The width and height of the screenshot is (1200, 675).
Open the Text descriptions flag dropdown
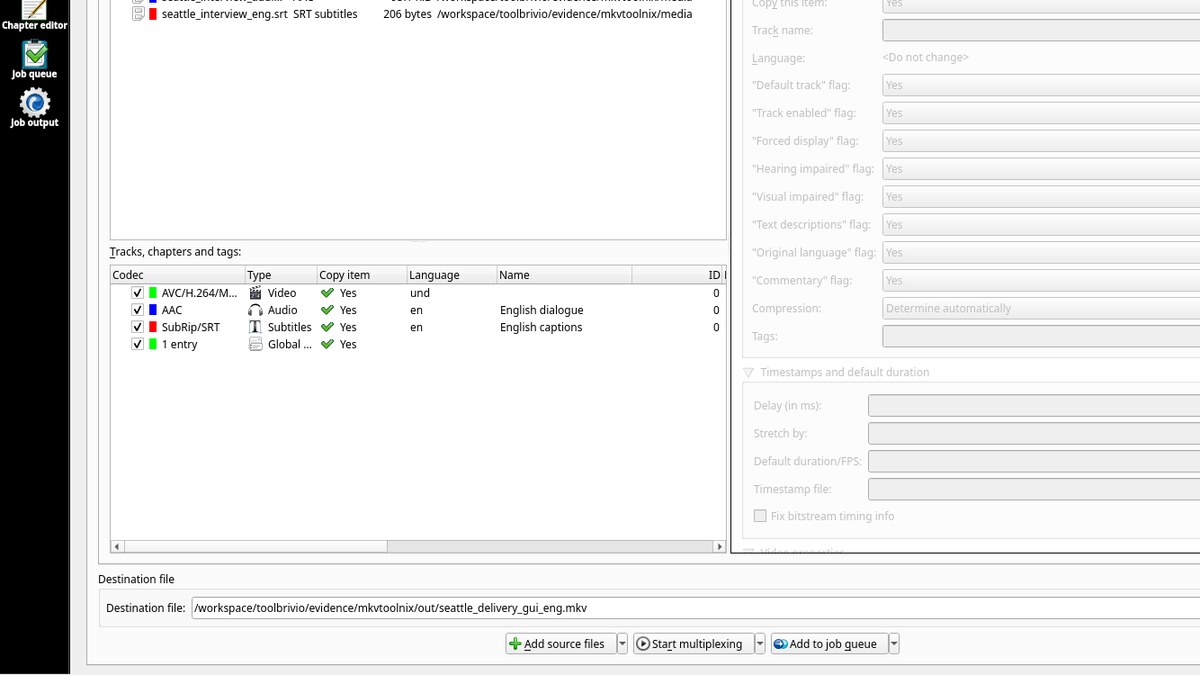(x=1041, y=225)
